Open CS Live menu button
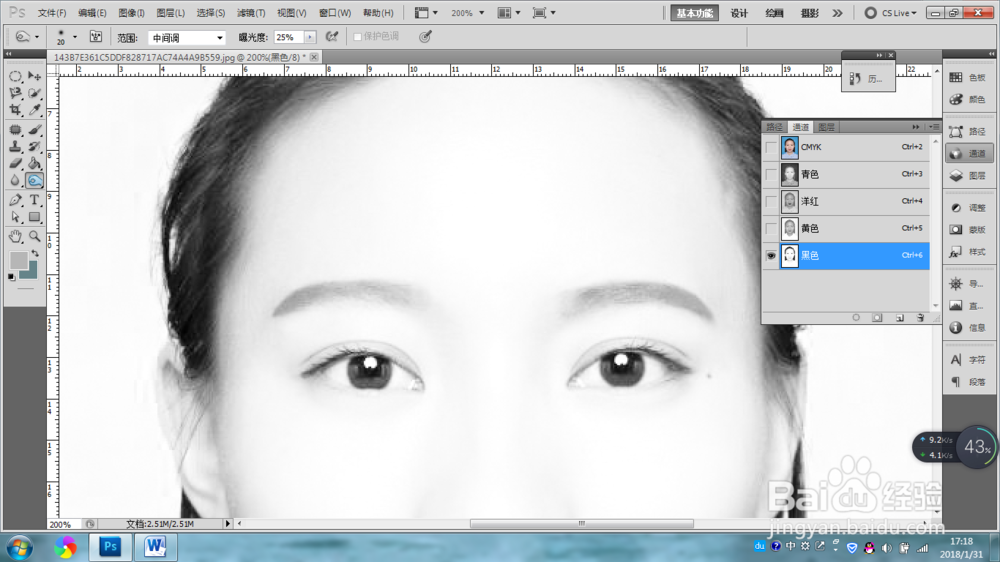1000x562 pixels. point(891,13)
